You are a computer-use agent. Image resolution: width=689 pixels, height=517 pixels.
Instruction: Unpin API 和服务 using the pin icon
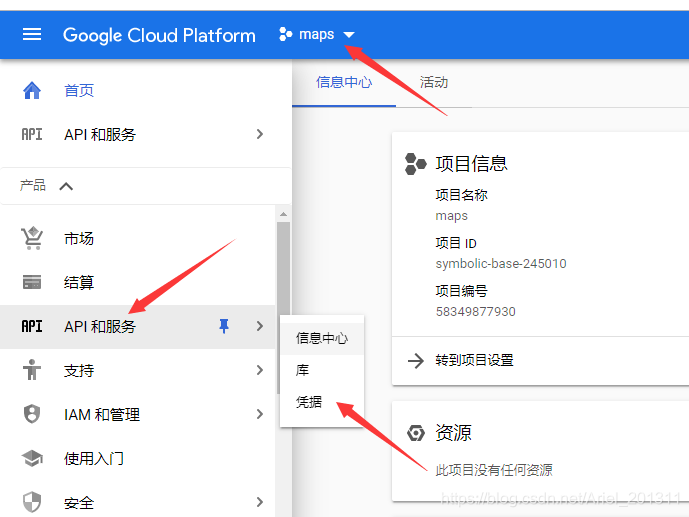(x=224, y=326)
